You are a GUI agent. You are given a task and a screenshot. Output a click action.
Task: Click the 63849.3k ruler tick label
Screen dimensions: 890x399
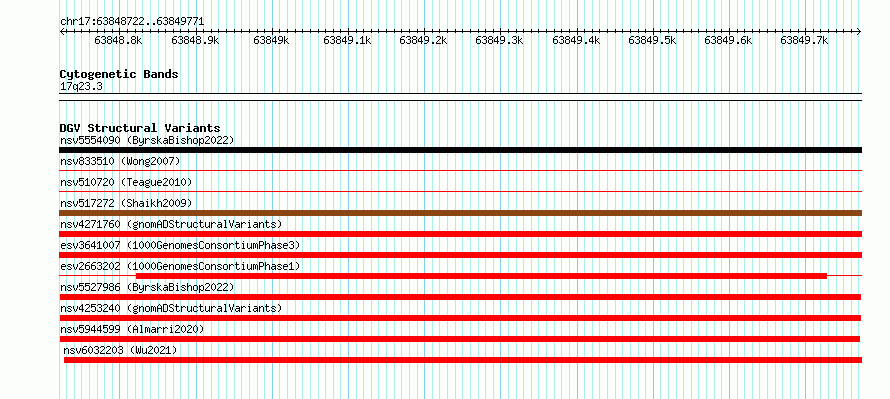coord(499,40)
